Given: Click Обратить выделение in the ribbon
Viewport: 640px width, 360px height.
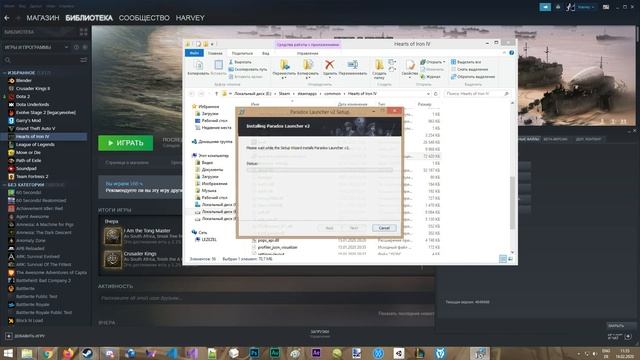Looking at the screenshot, I should pos(473,77).
